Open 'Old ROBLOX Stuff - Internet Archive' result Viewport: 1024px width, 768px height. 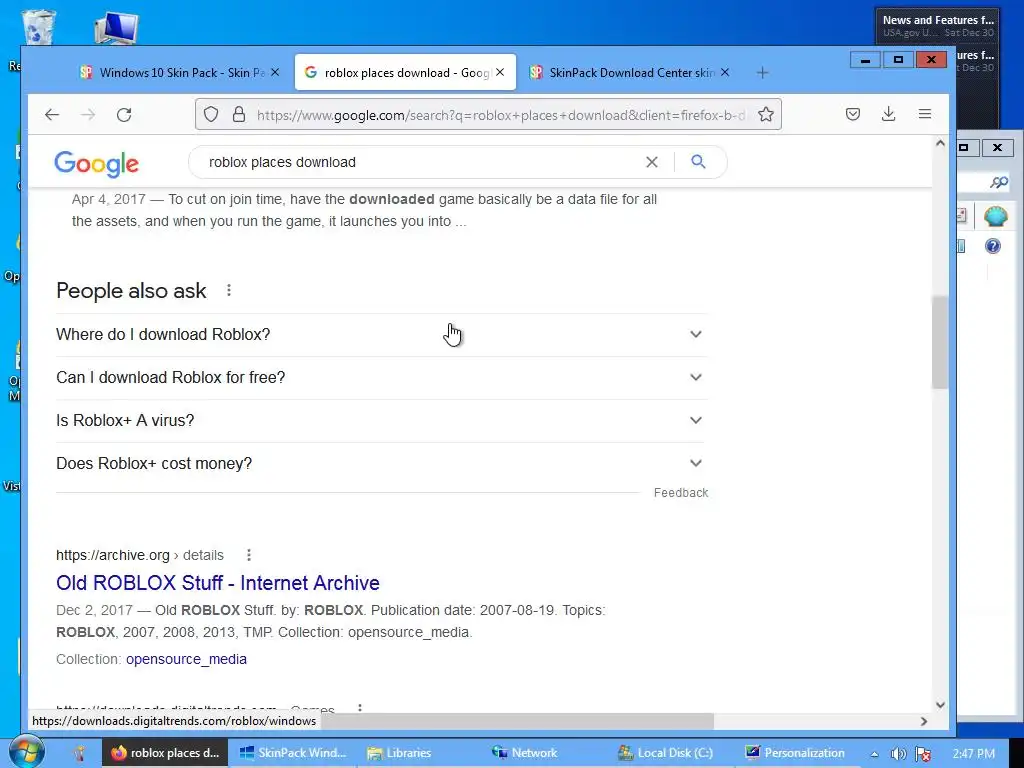click(x=218, y=583)
